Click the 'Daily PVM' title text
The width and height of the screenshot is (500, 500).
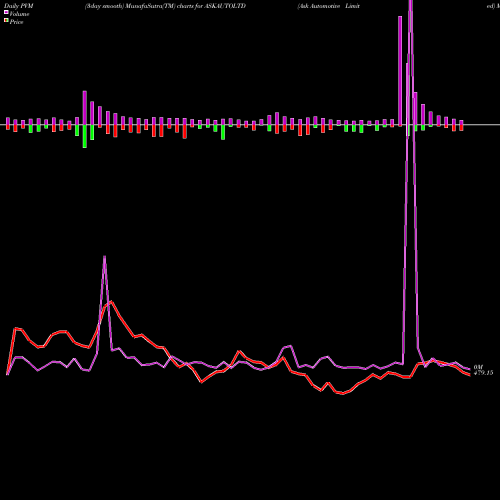point(19,6)
